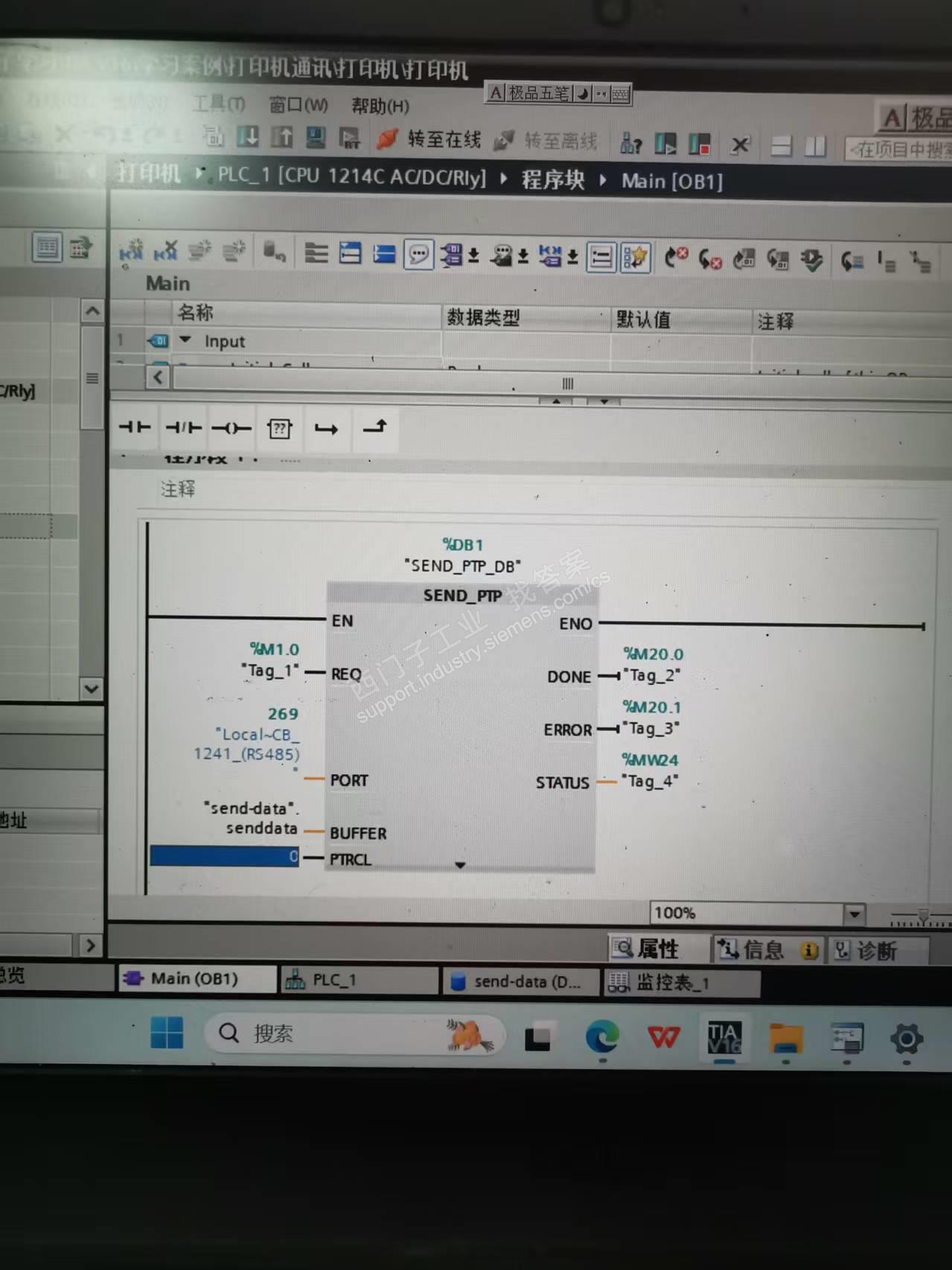Toggle network comments display icon
Viewport: 952px width, 1270px height.
point(601,258)
